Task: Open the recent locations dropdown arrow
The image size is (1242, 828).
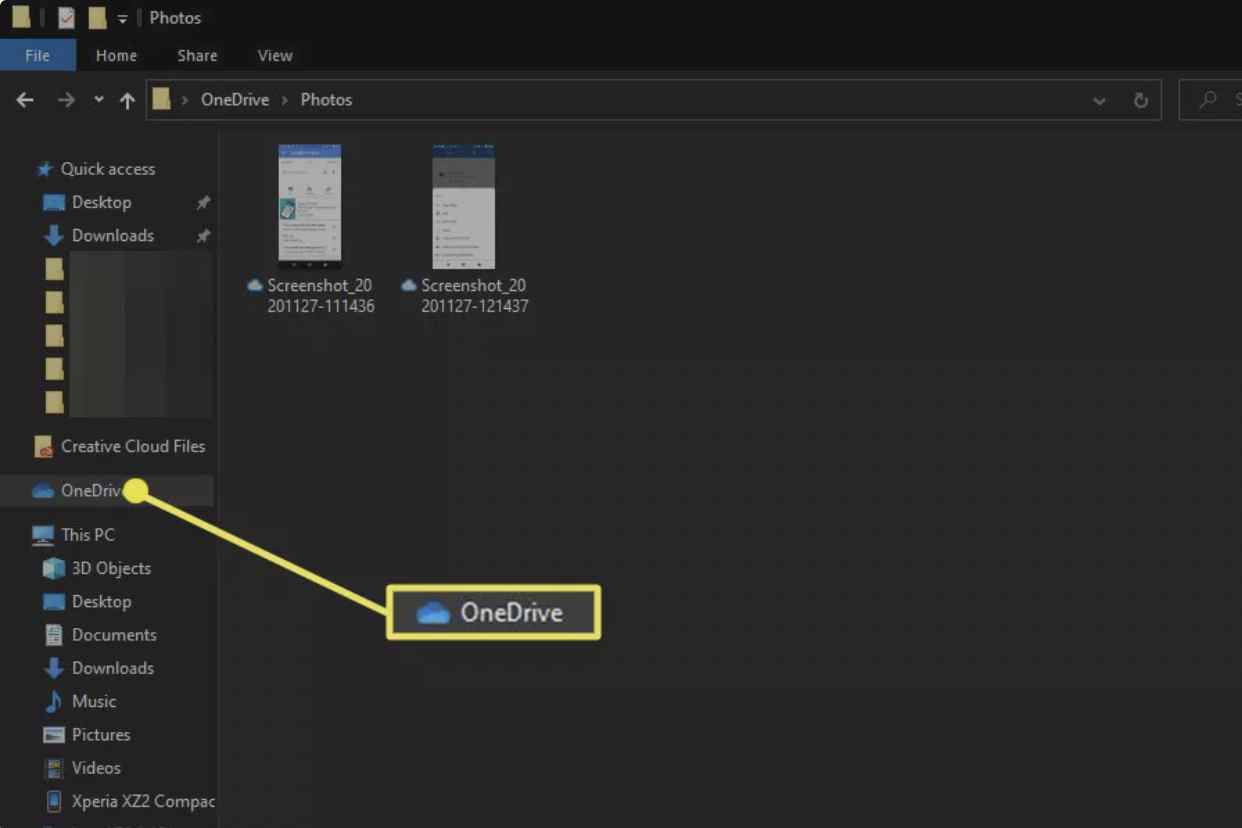Action: coord(98,100)
